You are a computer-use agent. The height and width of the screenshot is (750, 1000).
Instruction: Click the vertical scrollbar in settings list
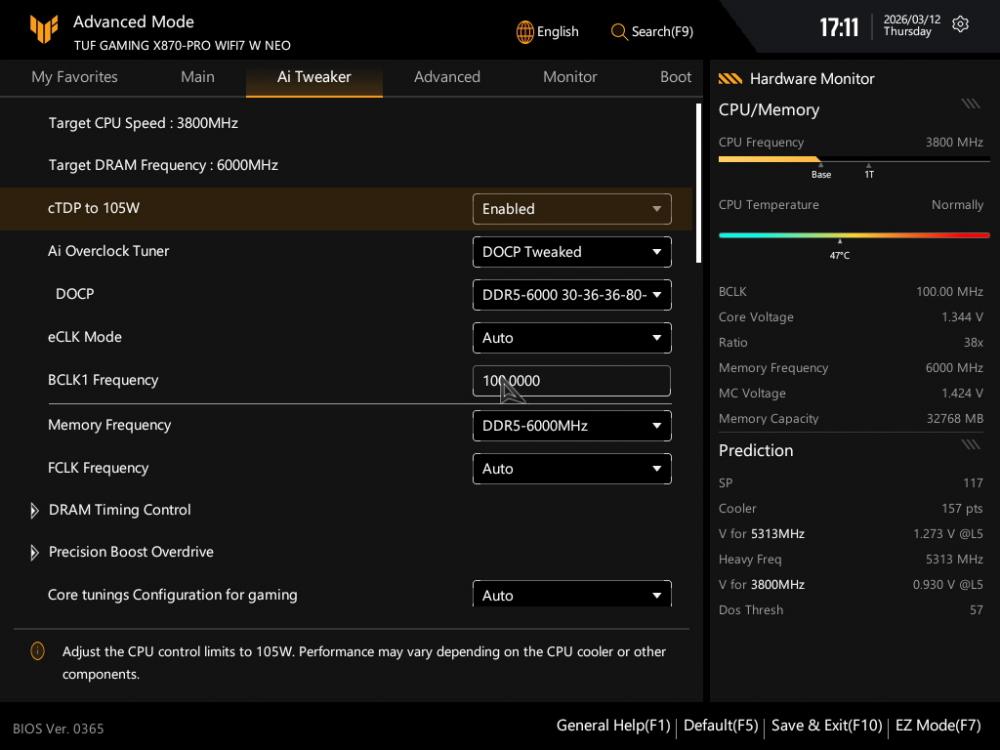(699, 183)
